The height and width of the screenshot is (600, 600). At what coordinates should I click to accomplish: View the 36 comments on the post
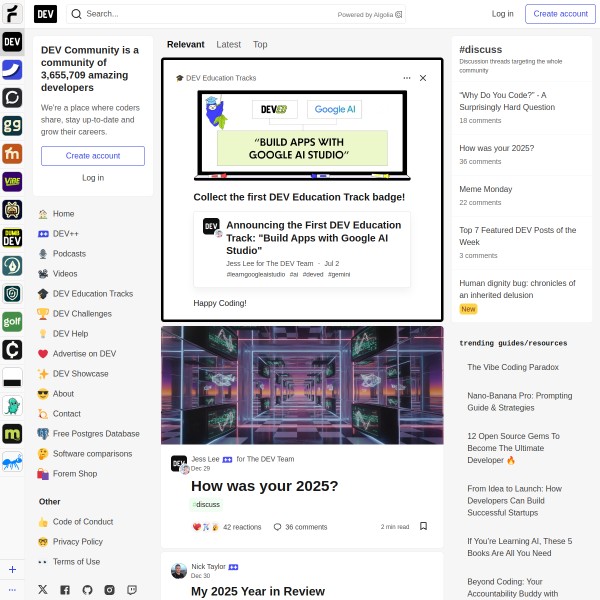[x=300, y=527]
